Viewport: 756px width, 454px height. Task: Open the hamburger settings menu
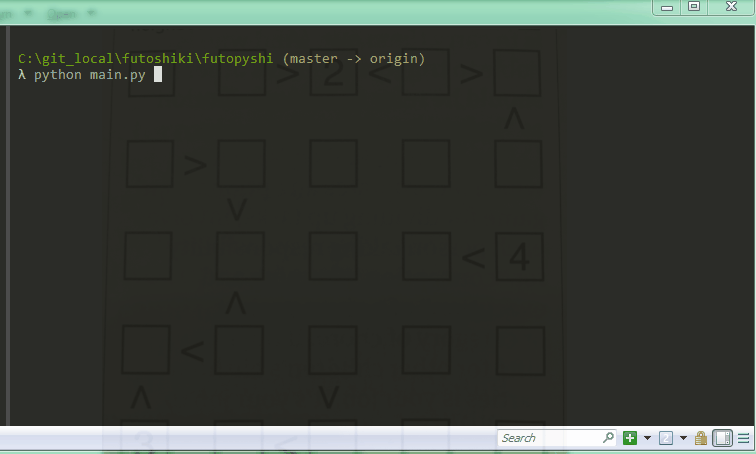tap(742, 438)
